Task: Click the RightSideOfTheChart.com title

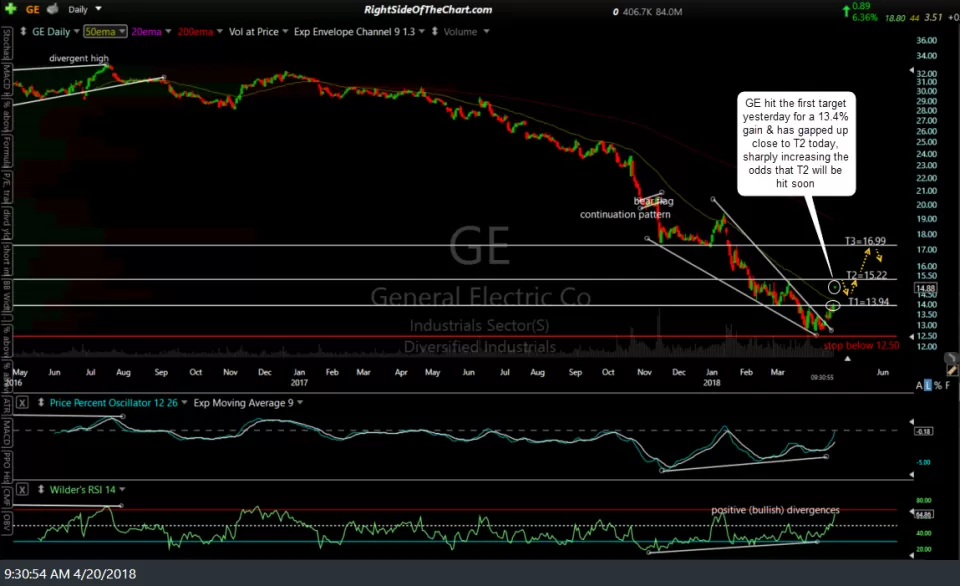Action: coord(428,9)
